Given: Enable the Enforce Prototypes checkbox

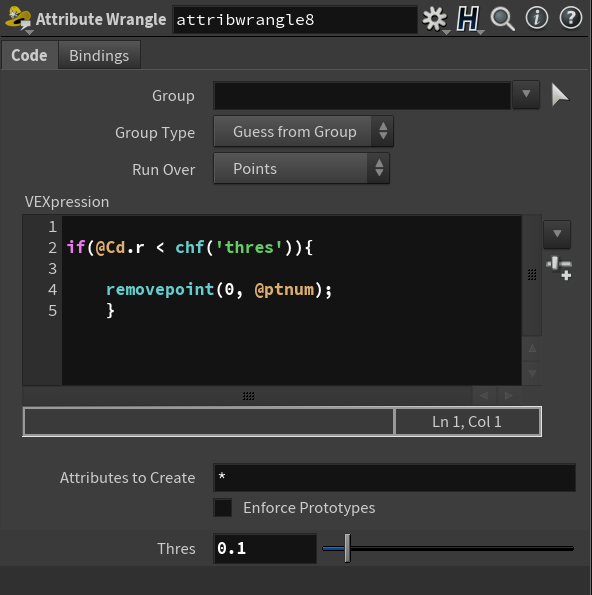Looking at the screenshot, I should (x=223, y=508).
